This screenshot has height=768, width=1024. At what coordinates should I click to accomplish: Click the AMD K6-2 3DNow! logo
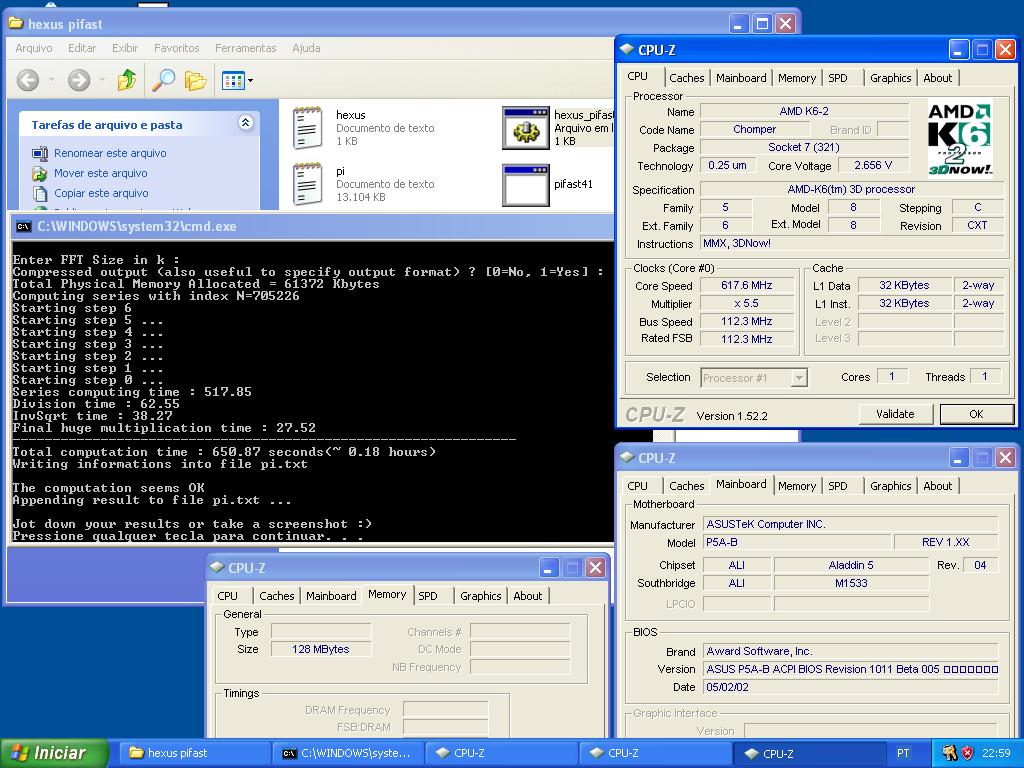(x=959, y=138)
